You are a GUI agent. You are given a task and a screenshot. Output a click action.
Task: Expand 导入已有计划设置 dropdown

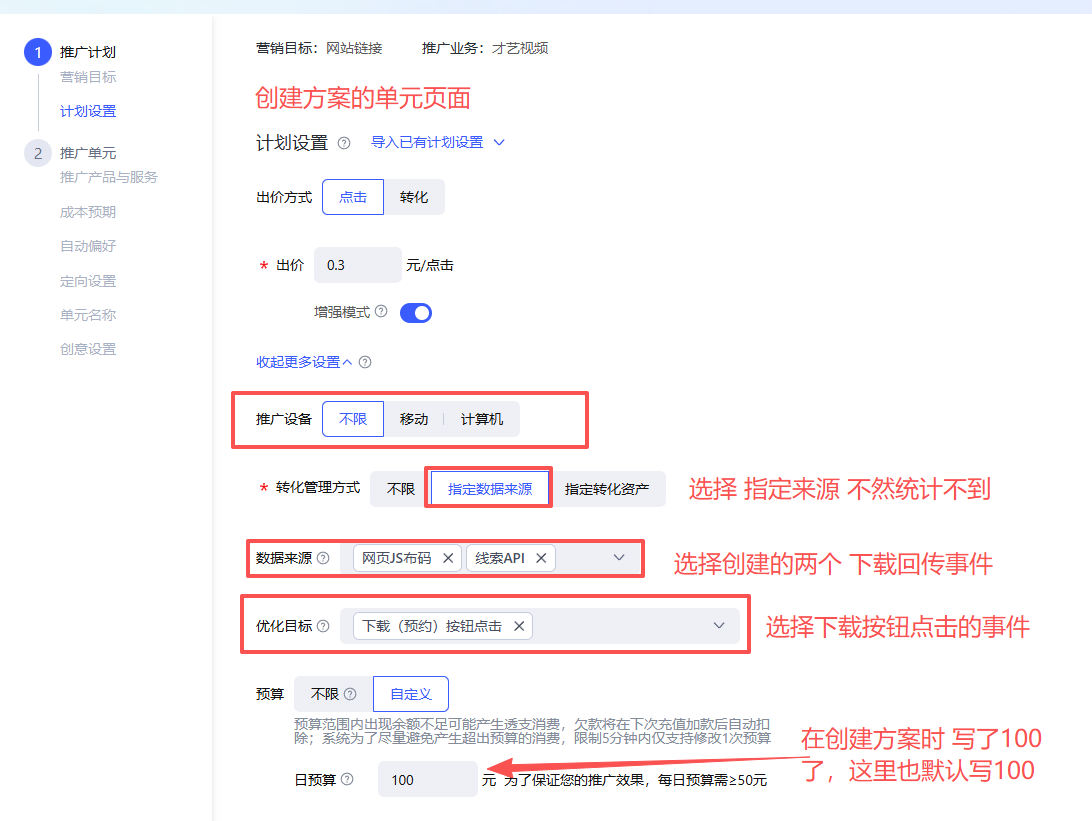click(437, 142)
